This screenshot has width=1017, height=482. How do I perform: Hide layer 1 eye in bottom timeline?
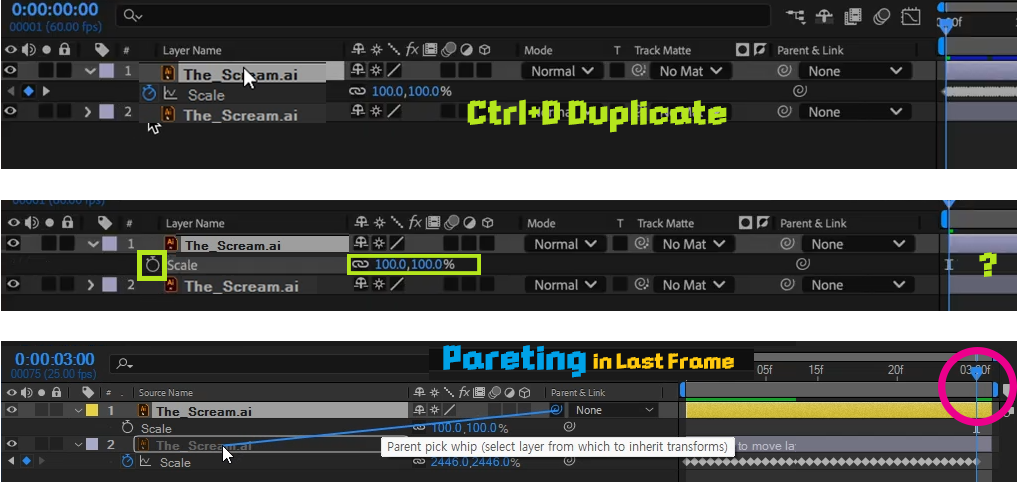10,409
